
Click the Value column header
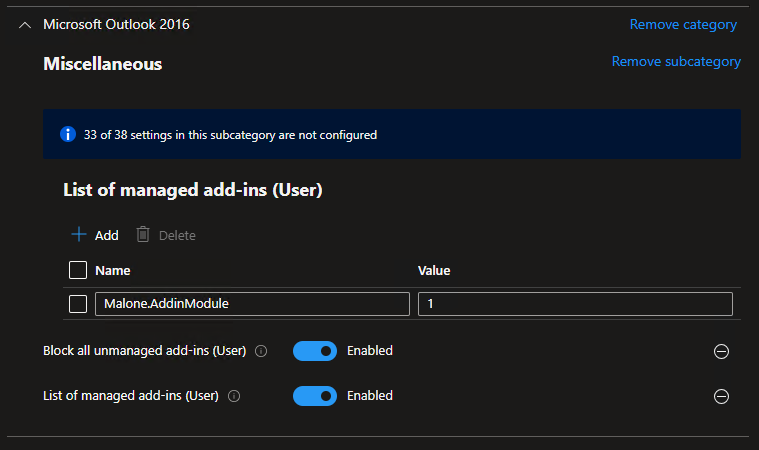[x=434, y=270]
